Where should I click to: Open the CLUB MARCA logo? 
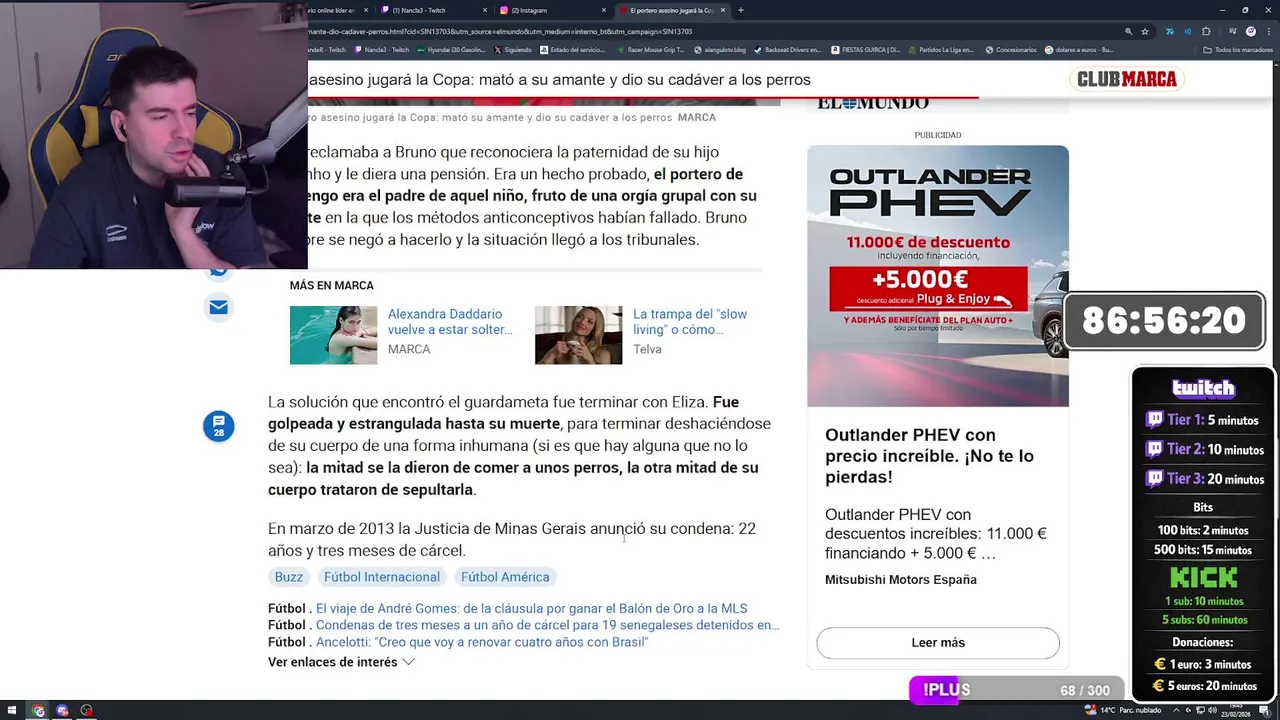(x=1127, y=79)
